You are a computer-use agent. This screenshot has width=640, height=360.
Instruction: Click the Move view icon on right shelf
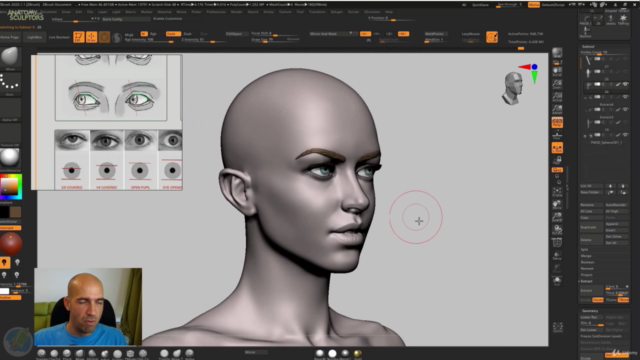pyautogui.click(x=557, y=204)
